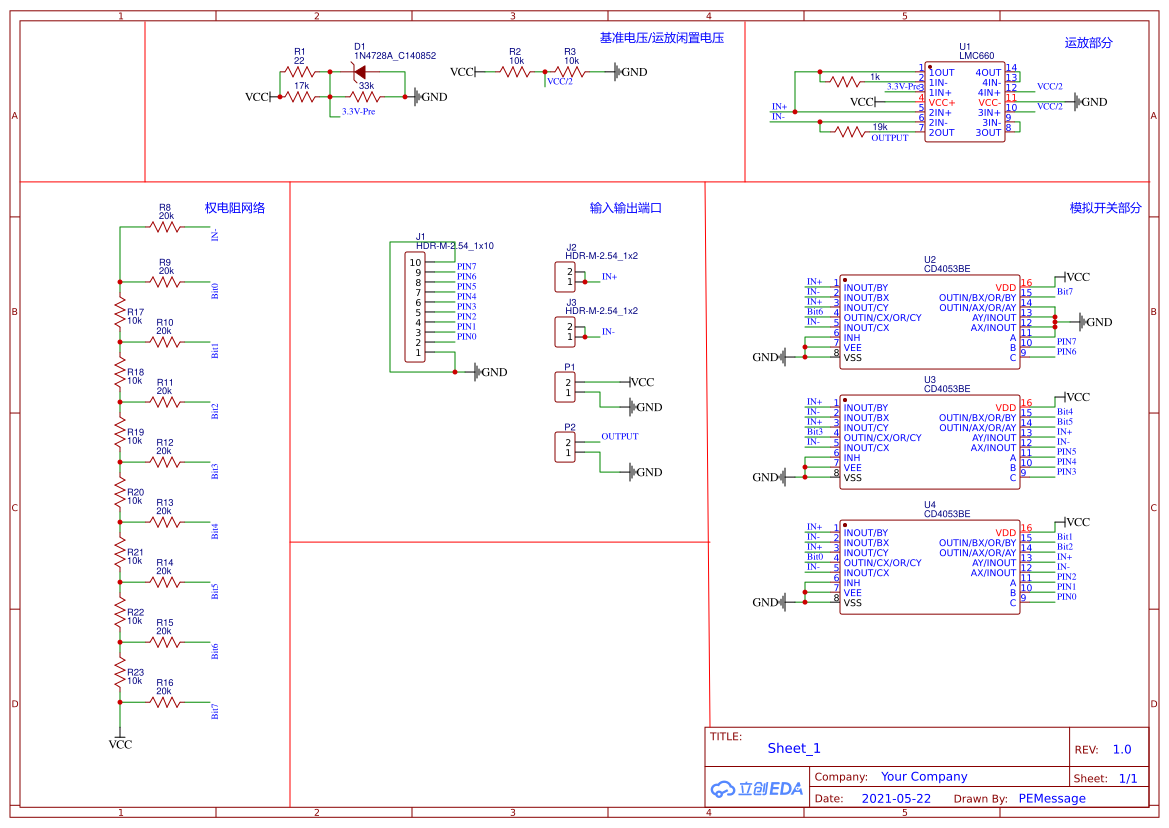Click the 4OUT pin label on U1
This screenshot has height=828, width=1169.
[x=989, y=73]
